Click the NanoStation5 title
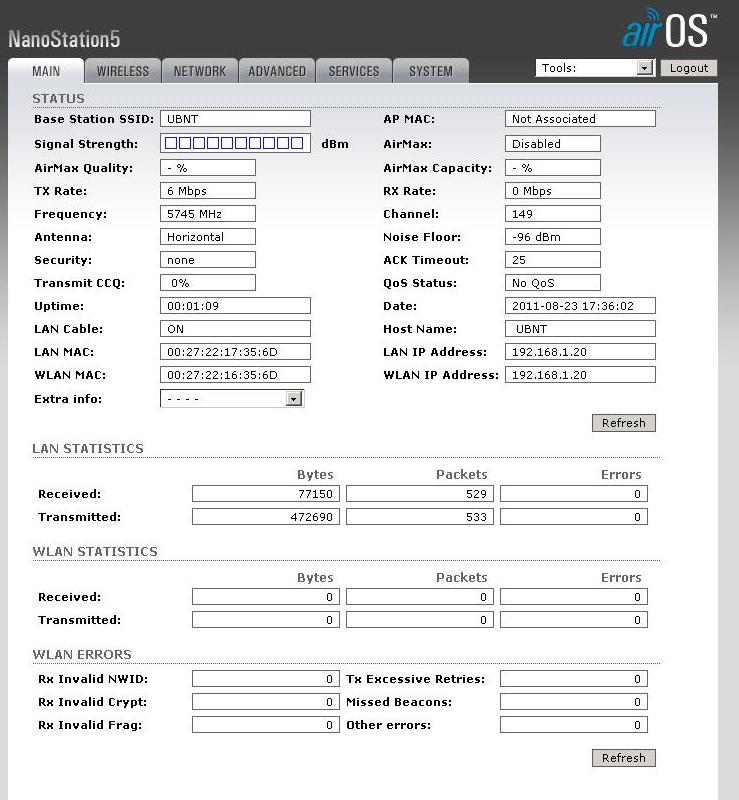Viewport: 739px width, 800px height. pyautogui.click(x=64, y=39)
